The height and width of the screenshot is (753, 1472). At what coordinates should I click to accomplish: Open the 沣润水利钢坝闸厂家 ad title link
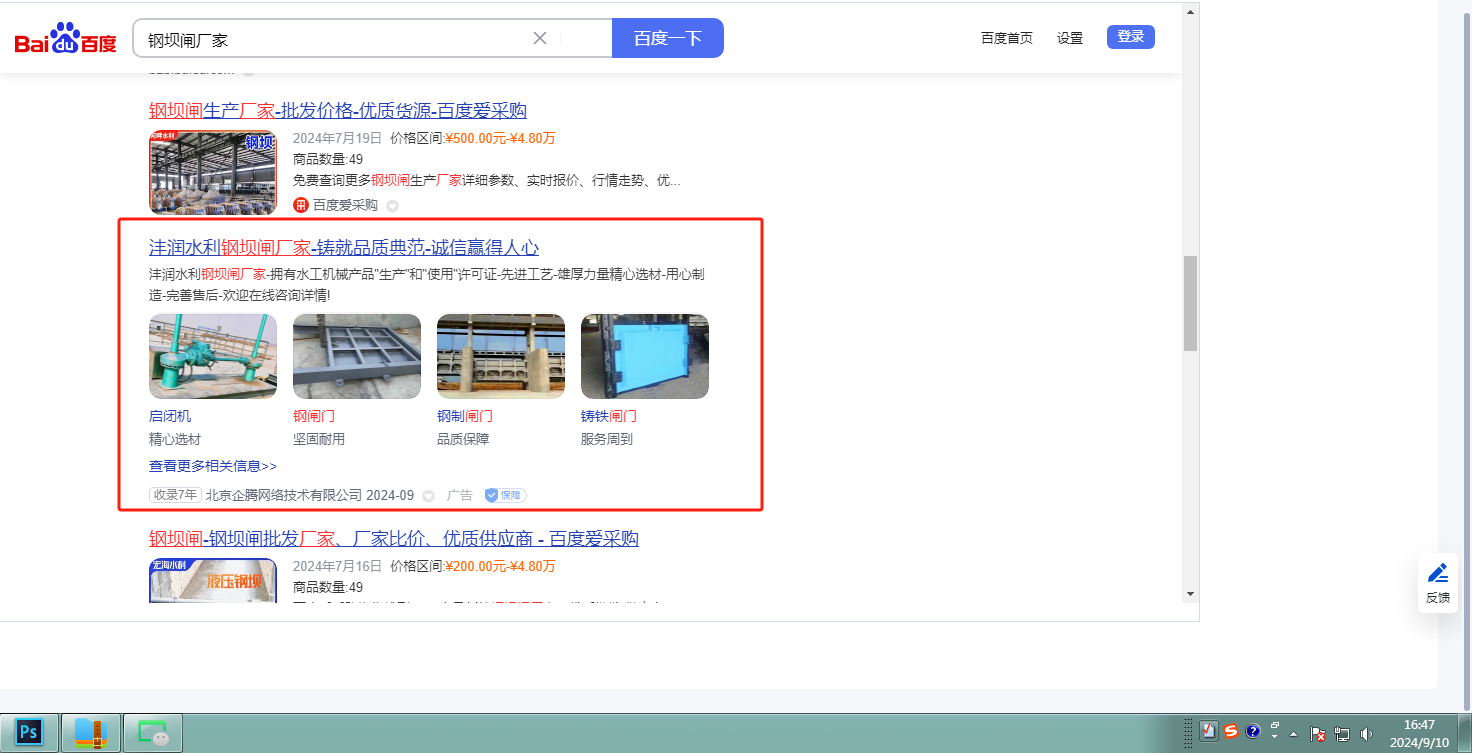[344, 247]
